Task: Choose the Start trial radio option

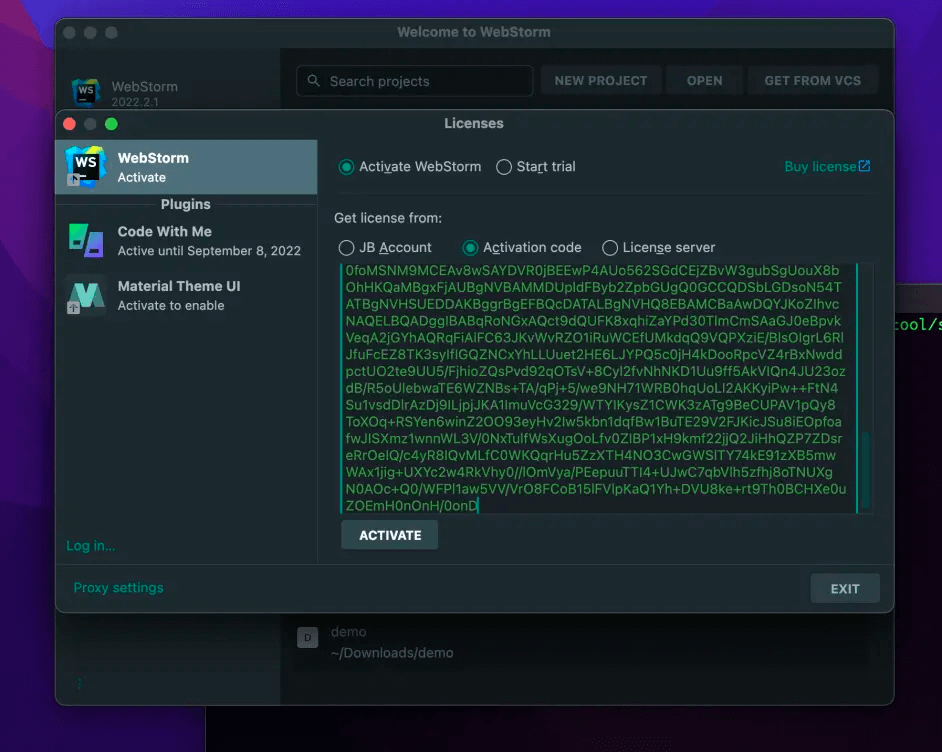Action: coord(504,167)
